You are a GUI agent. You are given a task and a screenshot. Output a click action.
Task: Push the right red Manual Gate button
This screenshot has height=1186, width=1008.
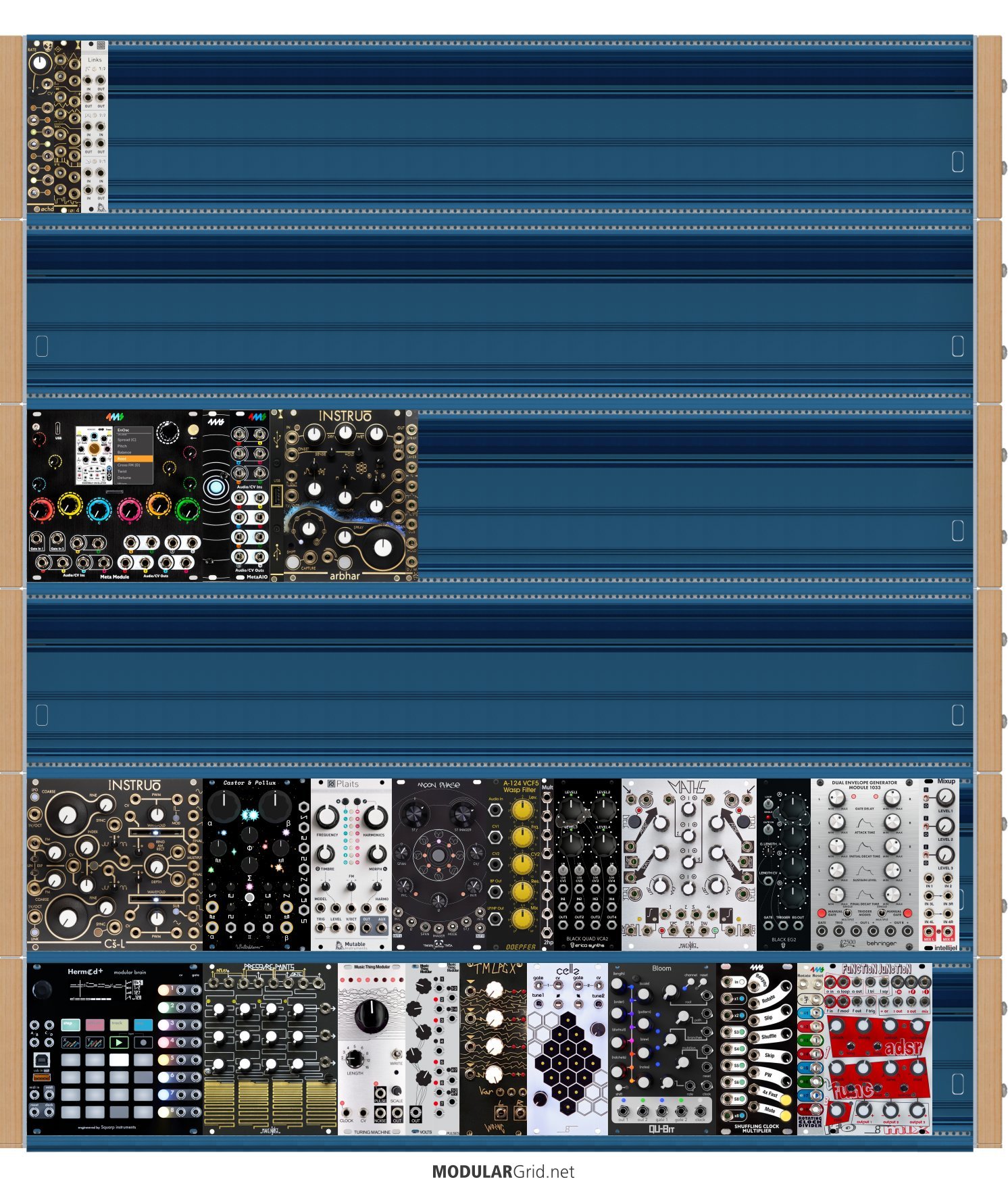[908, 913]
